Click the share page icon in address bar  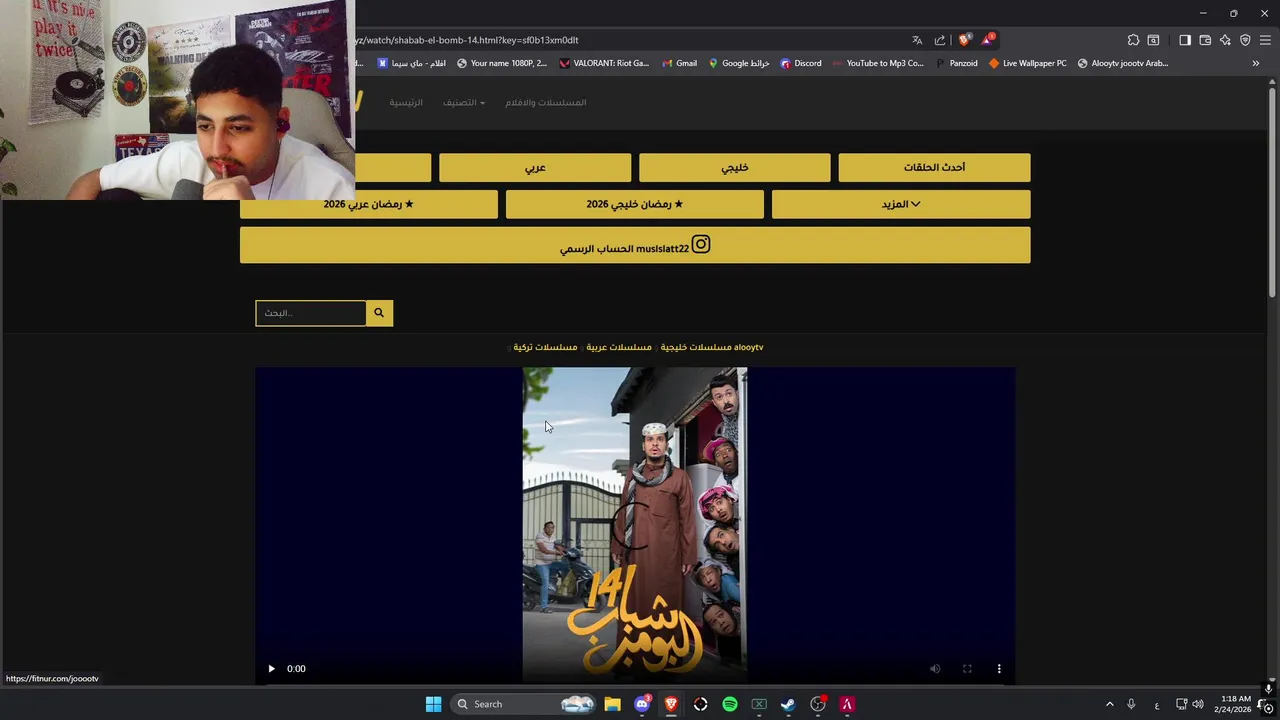[x=940, y=40]
